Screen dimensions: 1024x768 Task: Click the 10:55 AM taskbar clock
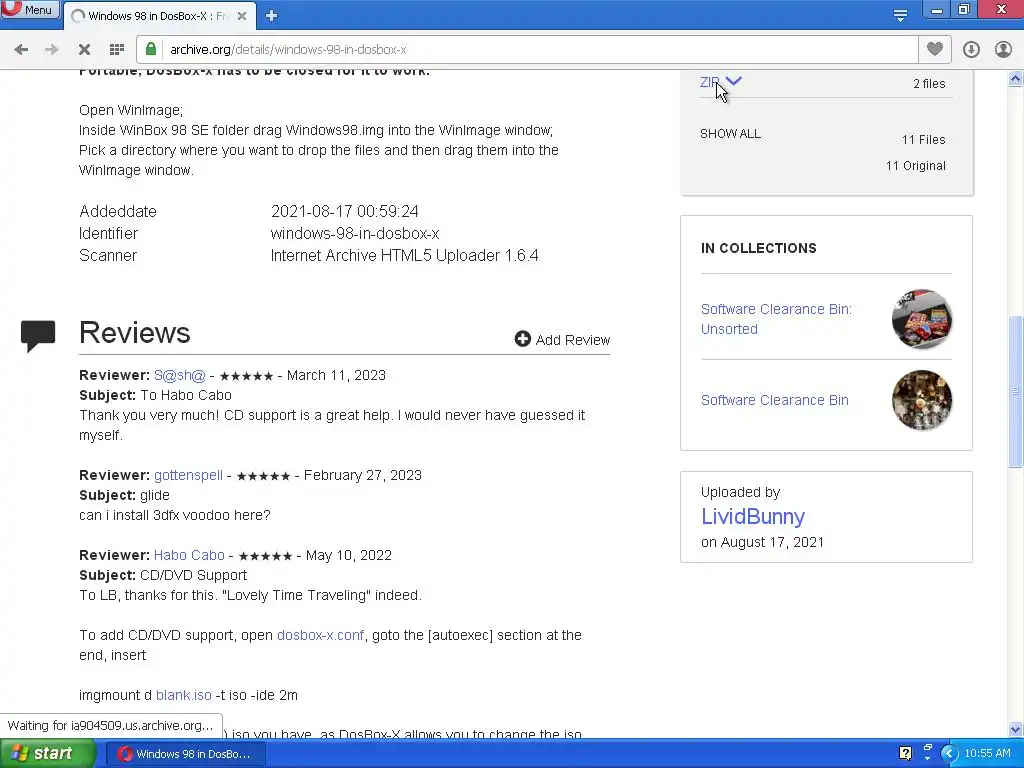click(x=987, y=754)
